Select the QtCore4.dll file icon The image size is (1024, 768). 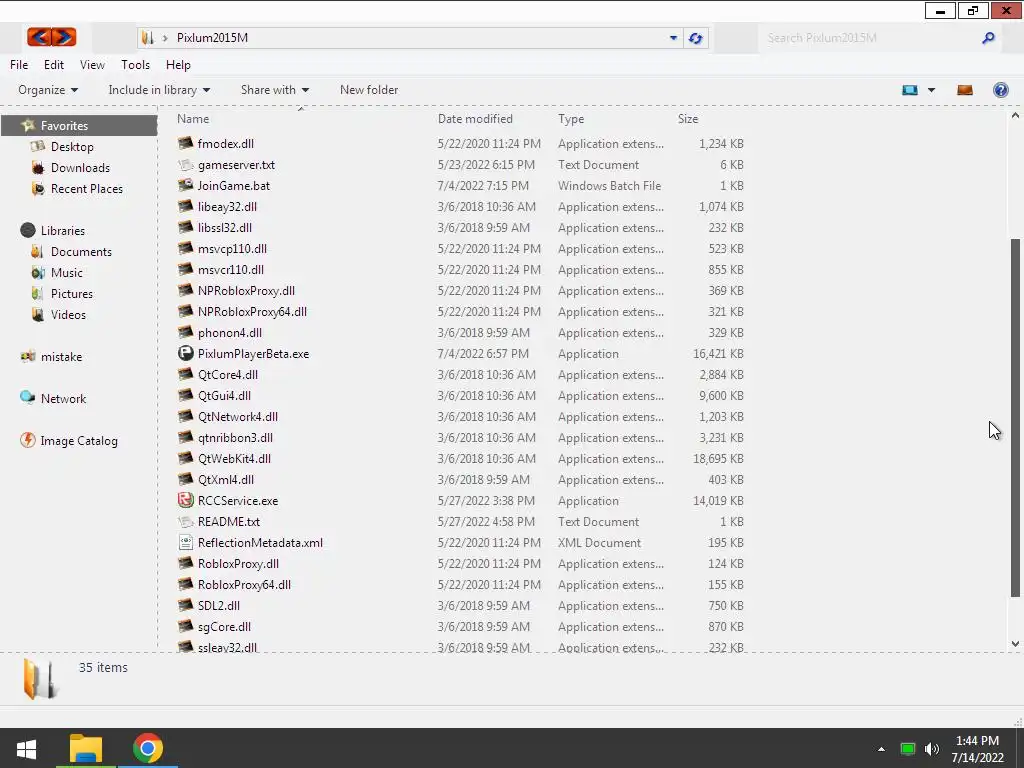click(186, 374)
